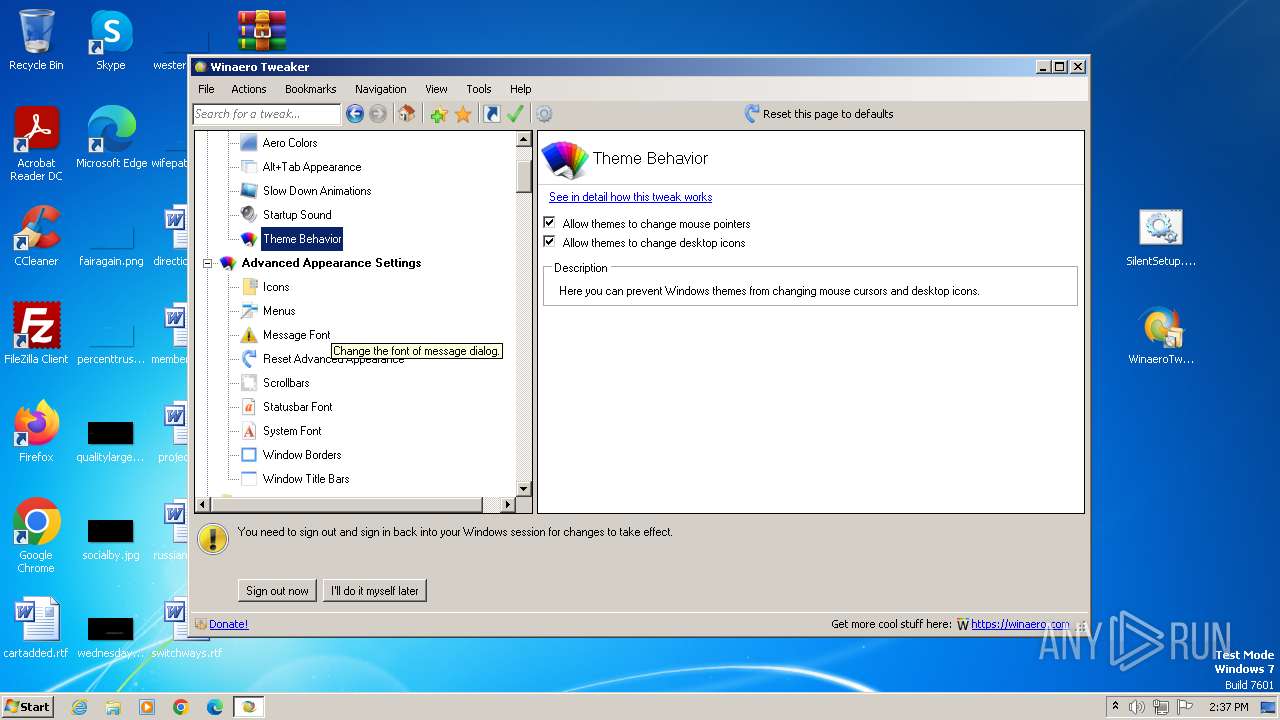The height and width of the screenshot is (720, 1280).
Task: Open the Help menu
Action: pyautogui.click(x=521, y=89)
